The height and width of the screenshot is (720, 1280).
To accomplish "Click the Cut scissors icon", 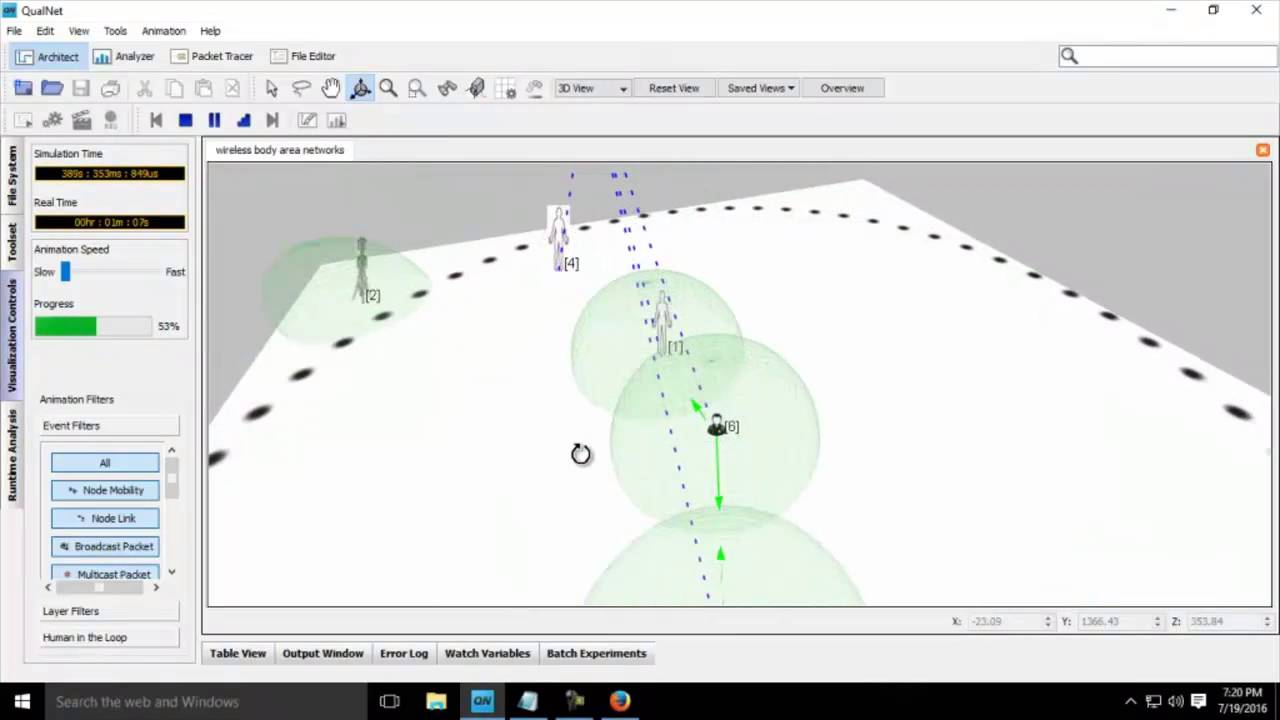I will click(x=145, y=88).
